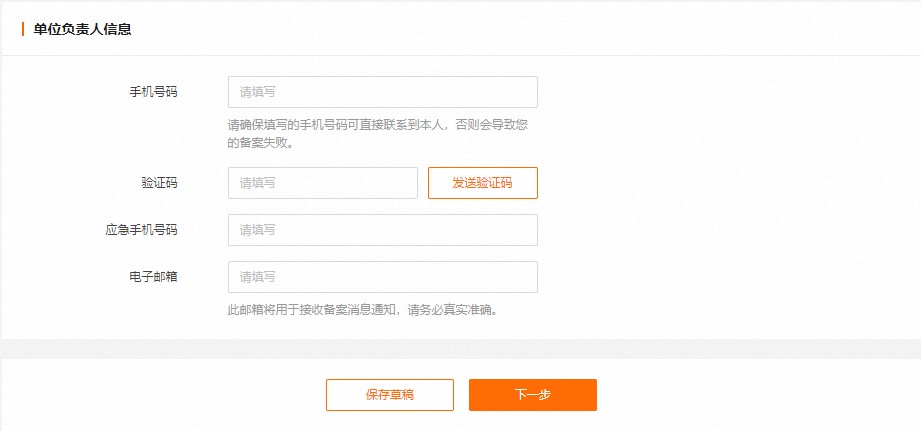Viewport: 921px width, 431px height.
Task: Click the hint line 的备案失败。
Action: click(260, 143)
